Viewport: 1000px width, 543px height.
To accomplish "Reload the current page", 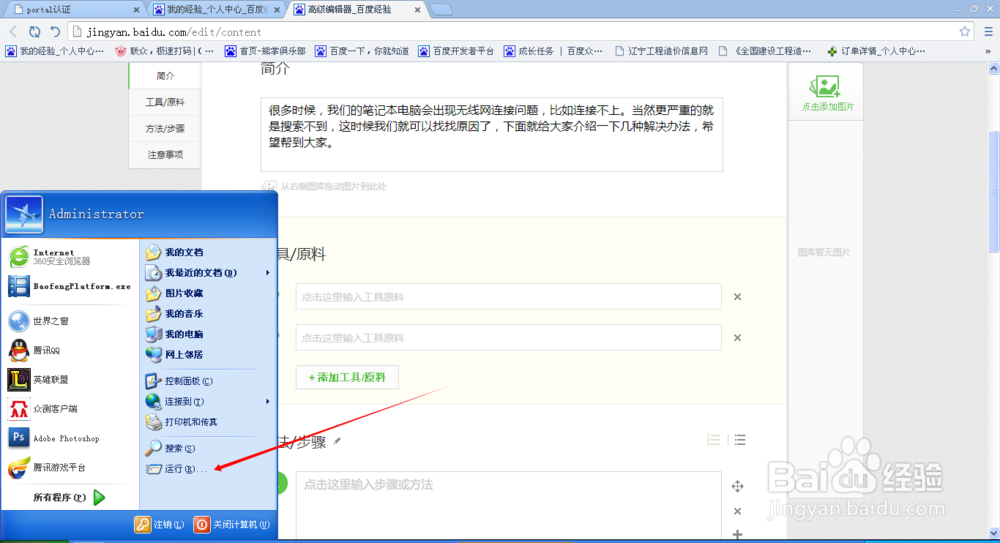I will (x=34, y=31).
